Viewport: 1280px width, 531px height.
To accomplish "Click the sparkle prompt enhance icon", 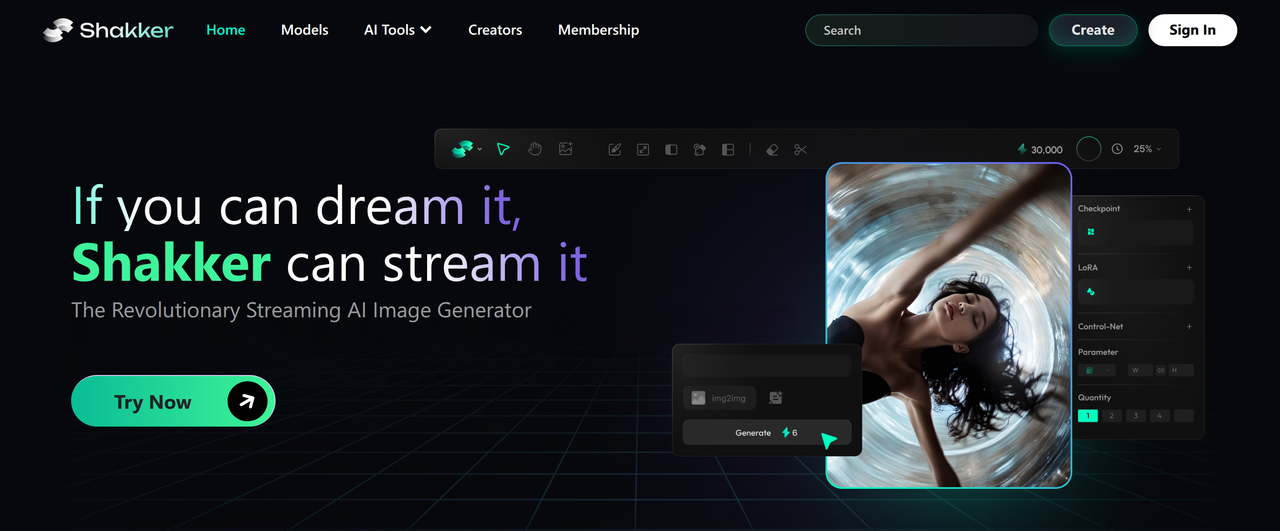I will point(775,397).
